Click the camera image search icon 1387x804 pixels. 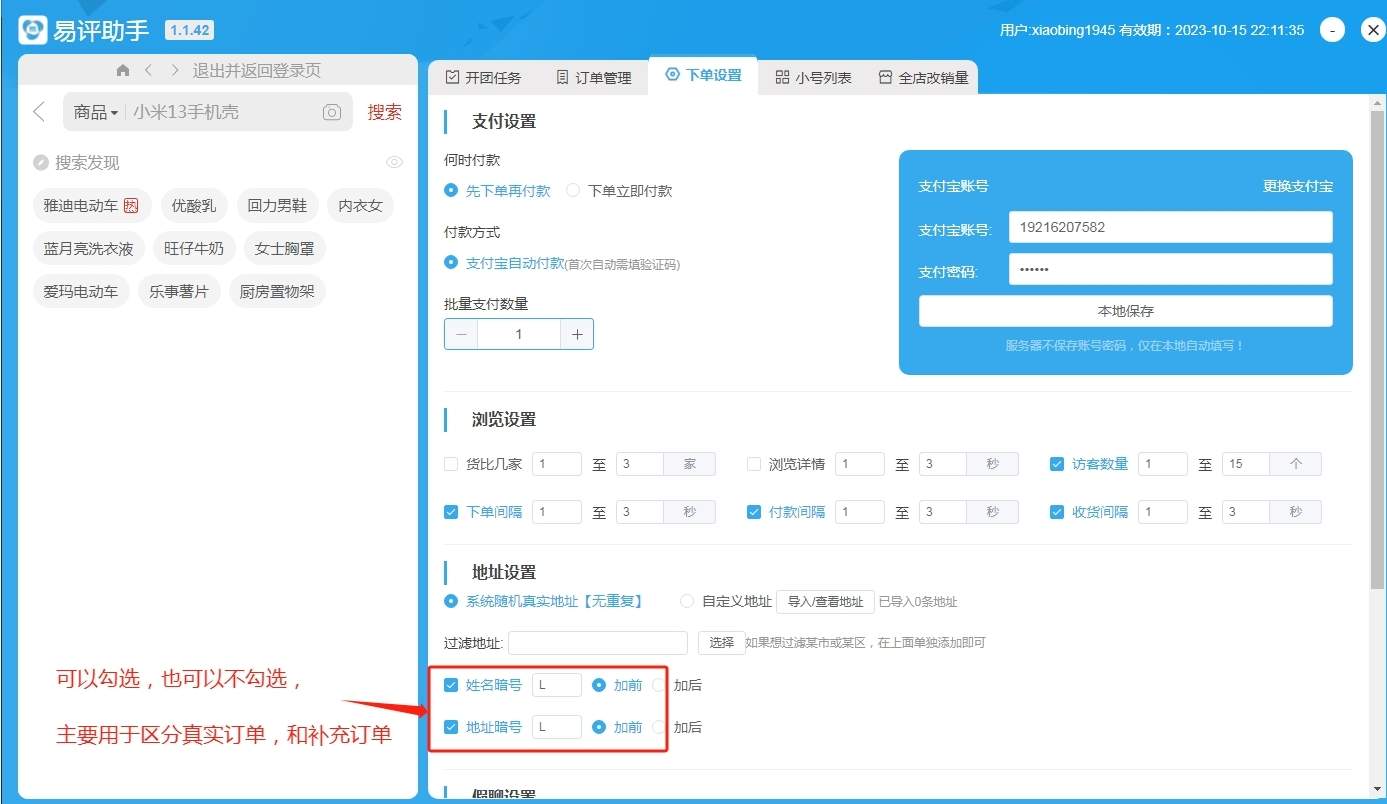332,112
